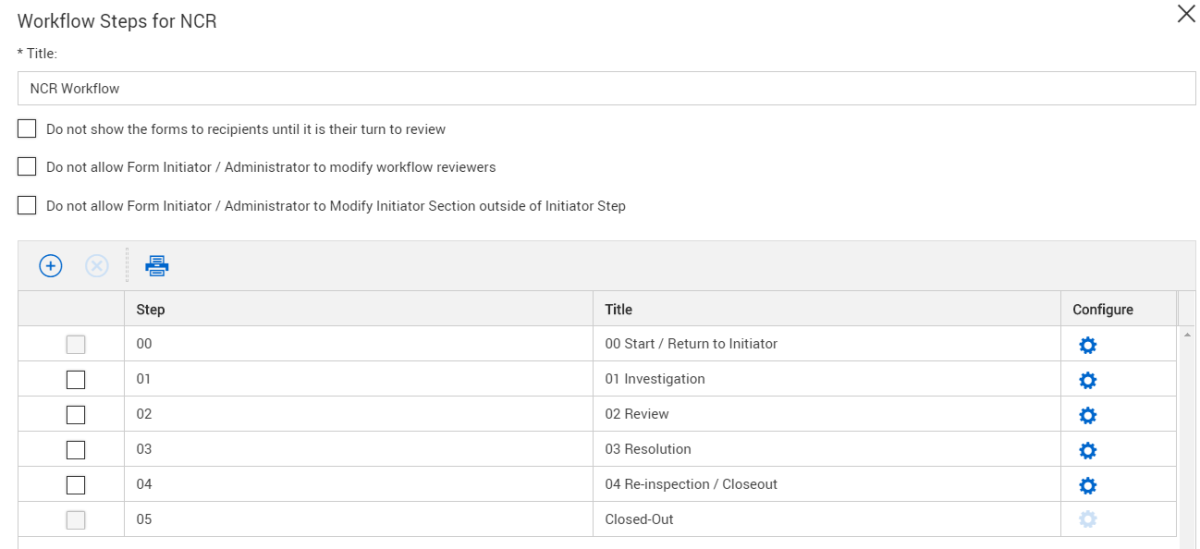Open configuration for 03 Resolution step
This screenshot has height=549, width=1200.
click(1088, 450)
